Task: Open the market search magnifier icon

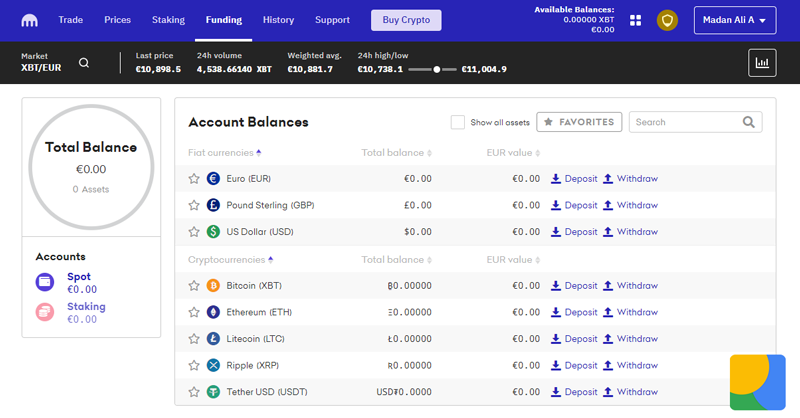Action: (x=84, y=63)
